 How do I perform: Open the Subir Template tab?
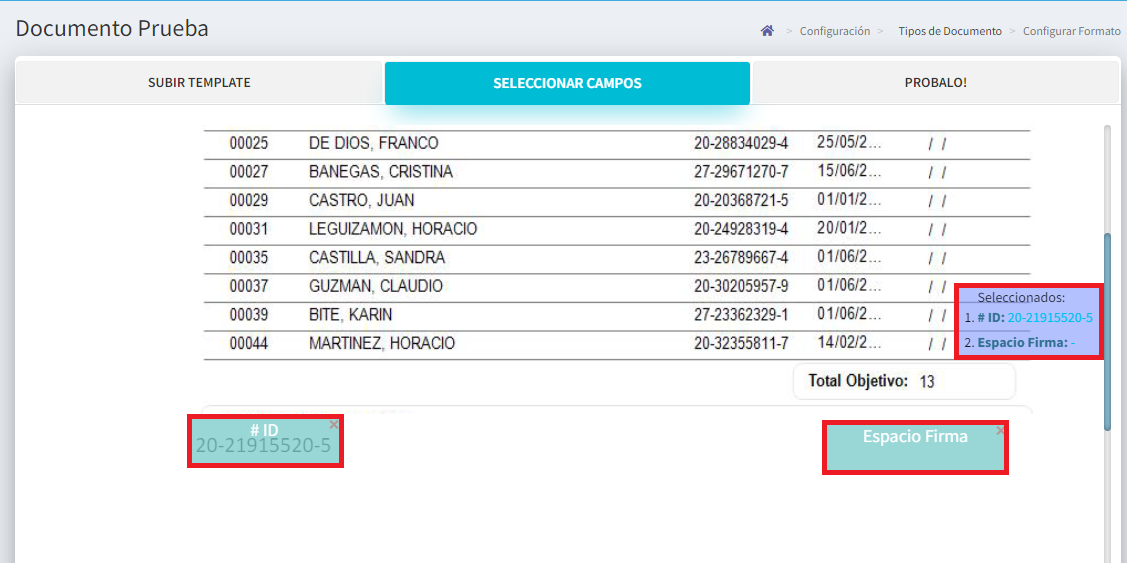pyautogui.click(x=199, y=83)
